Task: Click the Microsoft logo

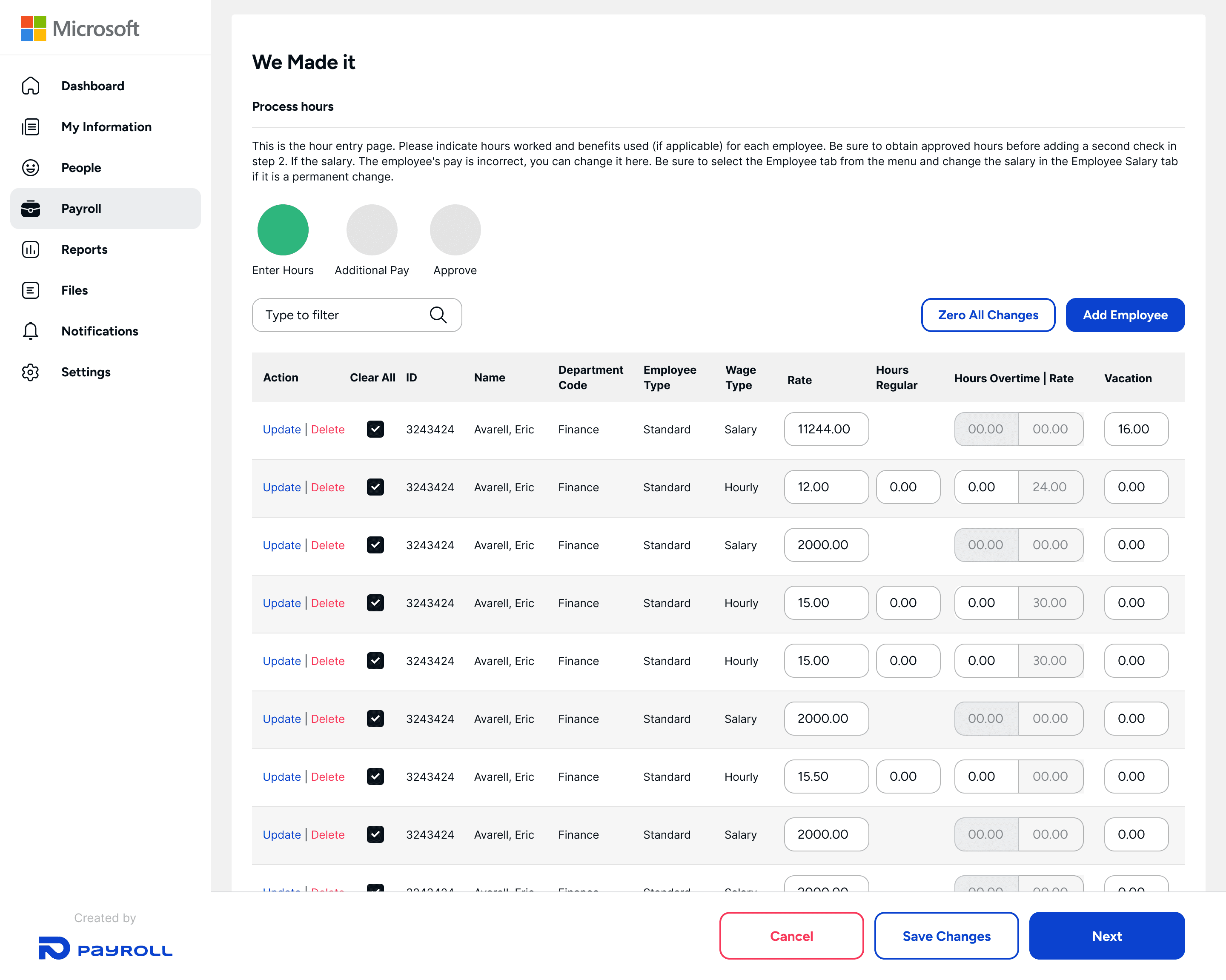Action: click(x=80, y=29)
